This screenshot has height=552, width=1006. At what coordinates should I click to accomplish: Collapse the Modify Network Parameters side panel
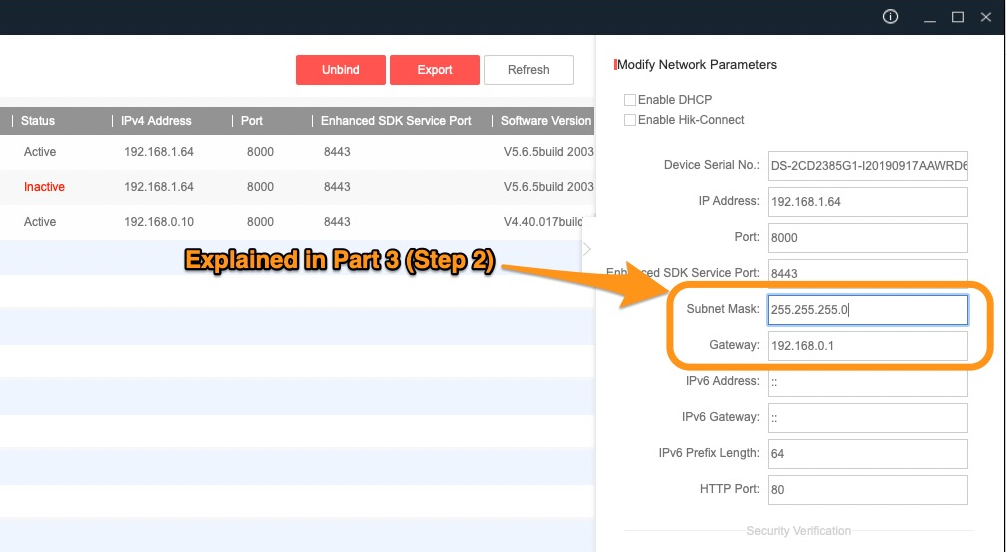click(x=587, y=249)
